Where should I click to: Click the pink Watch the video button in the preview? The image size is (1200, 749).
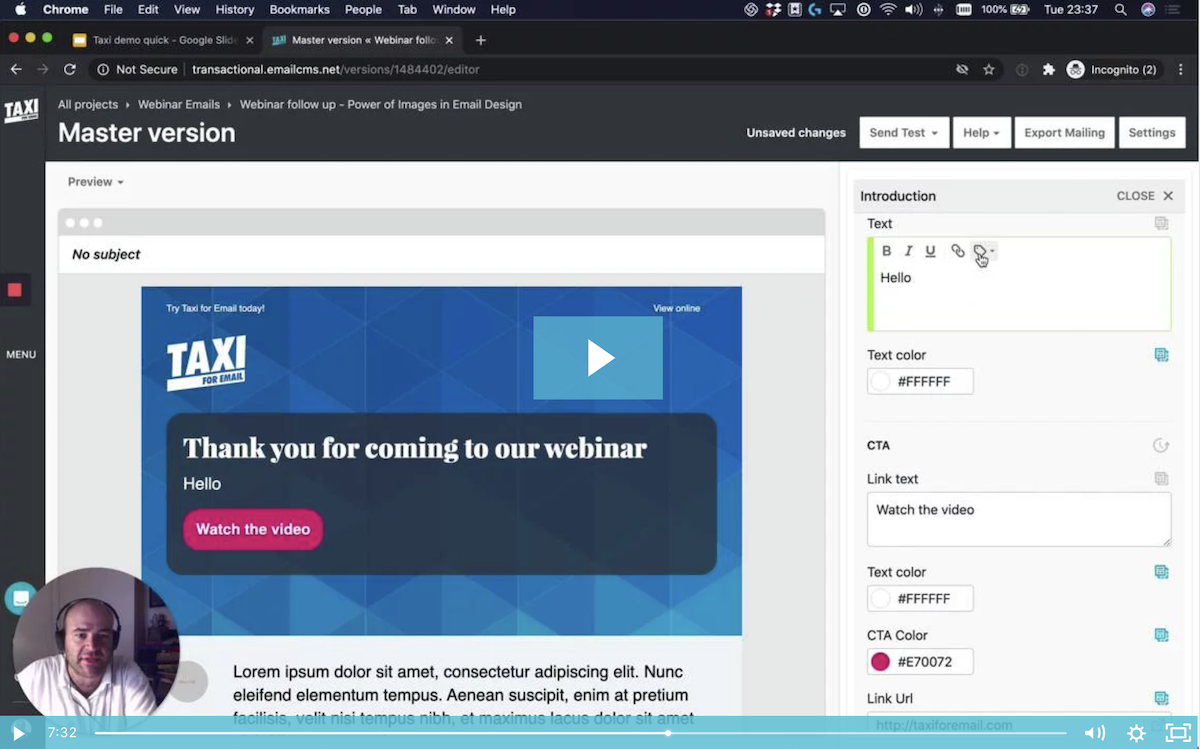[253, 529]
